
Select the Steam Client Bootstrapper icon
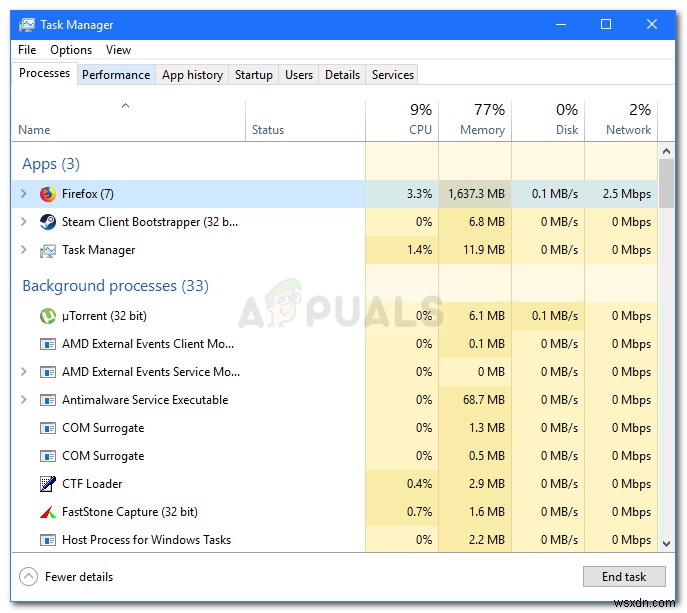coord(48,222)
